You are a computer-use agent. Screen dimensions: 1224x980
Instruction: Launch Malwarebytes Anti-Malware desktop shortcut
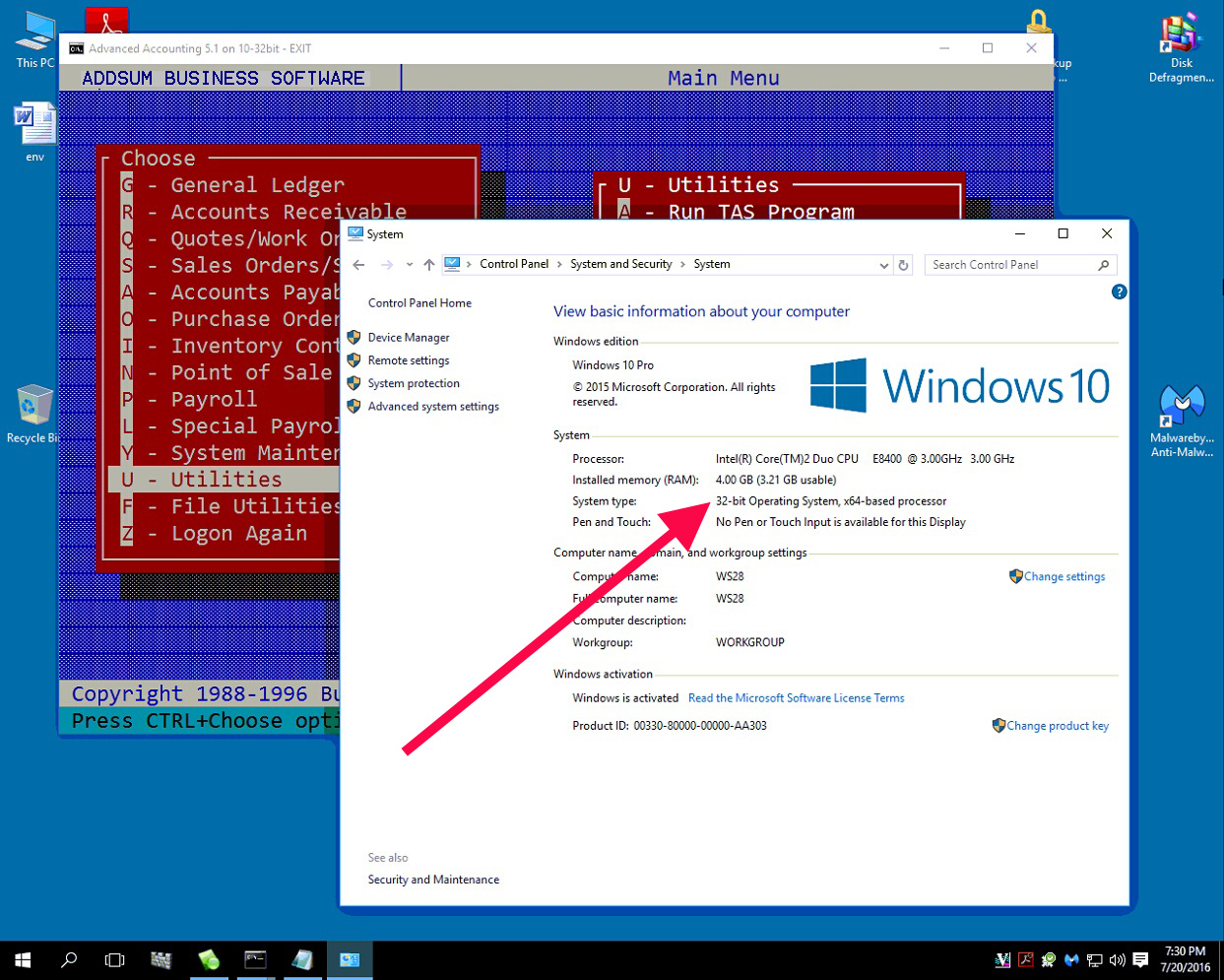coord(1182,422)
